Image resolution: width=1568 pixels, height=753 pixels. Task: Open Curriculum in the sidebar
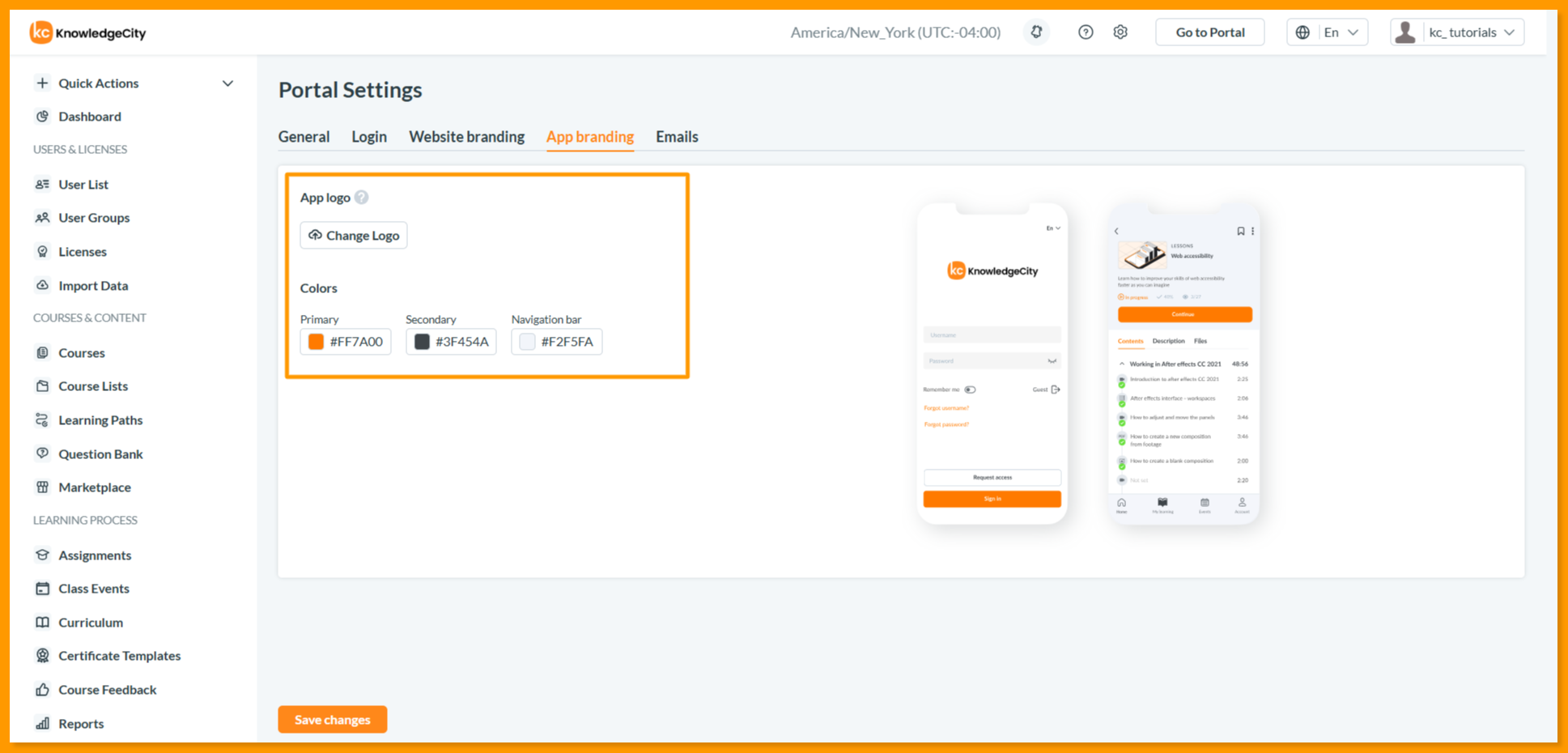coord(91,623)
